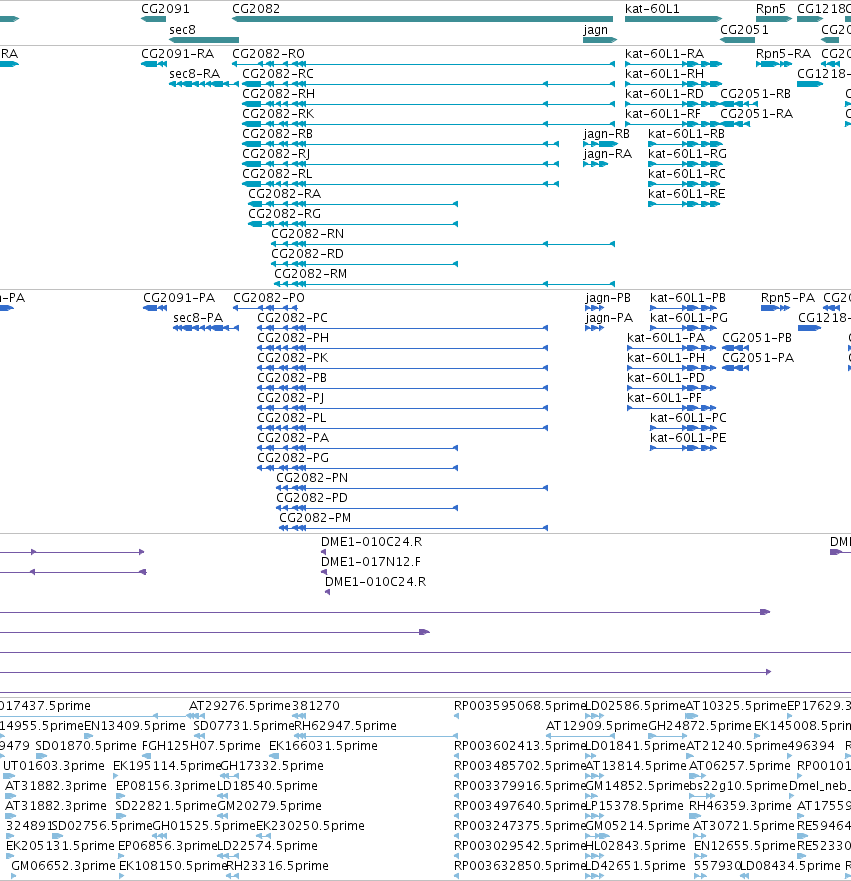Select the sec8 gene label

[x=183, y=29]
